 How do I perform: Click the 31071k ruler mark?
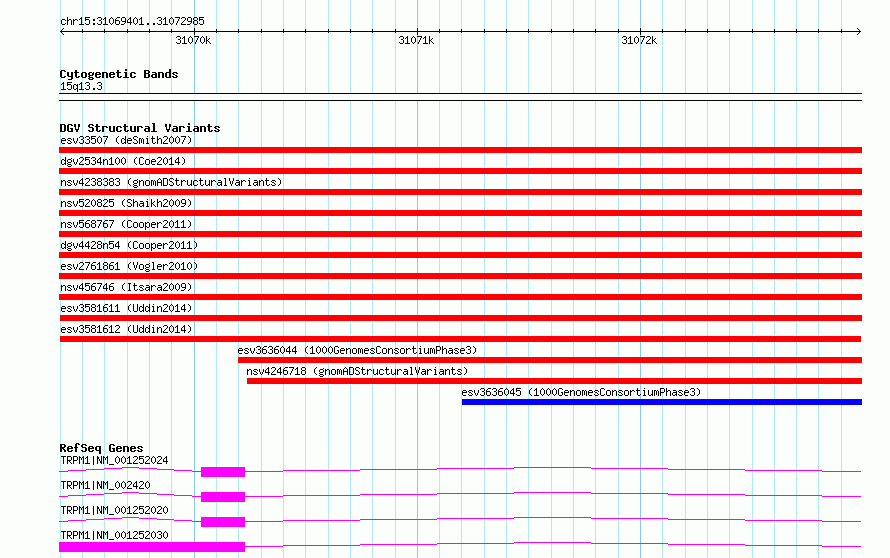(416, 40)
